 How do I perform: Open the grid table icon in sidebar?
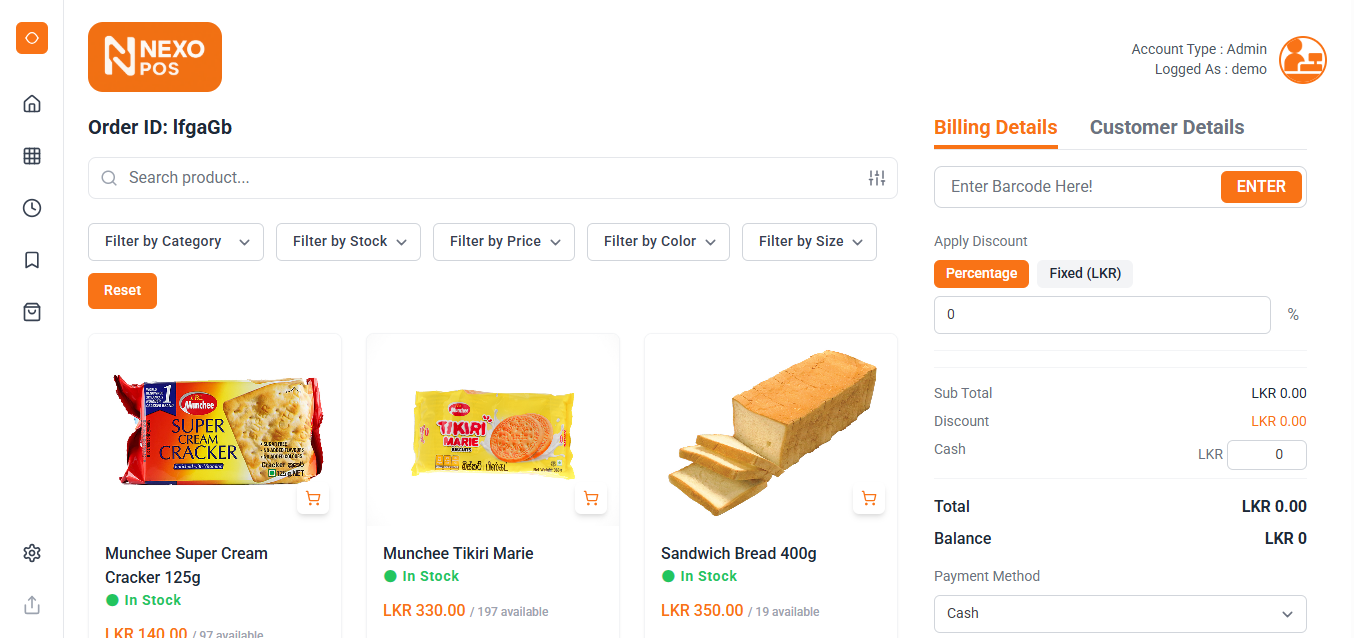(x=32, y=156)
